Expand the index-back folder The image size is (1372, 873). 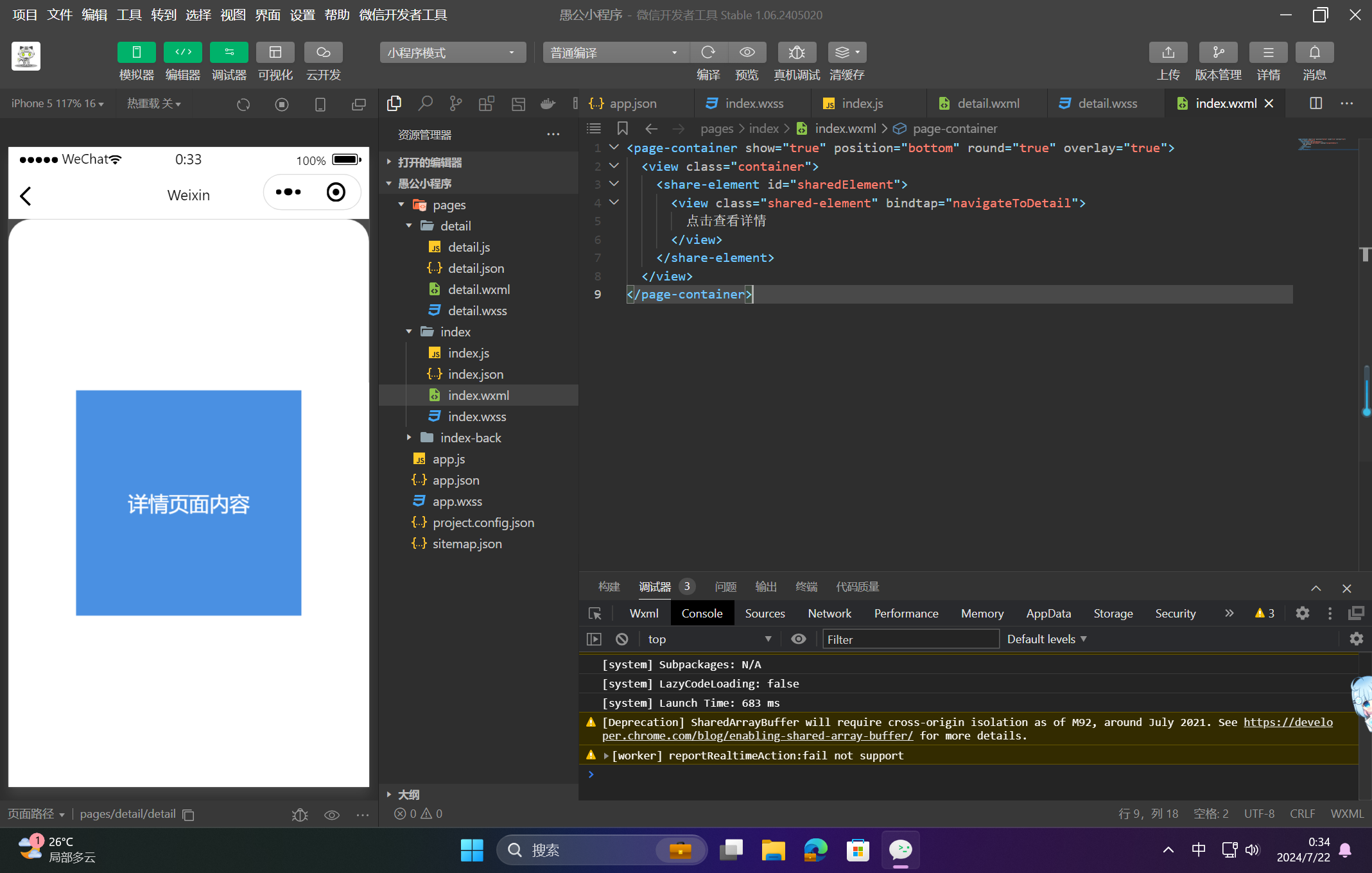[x=470, y=438]
